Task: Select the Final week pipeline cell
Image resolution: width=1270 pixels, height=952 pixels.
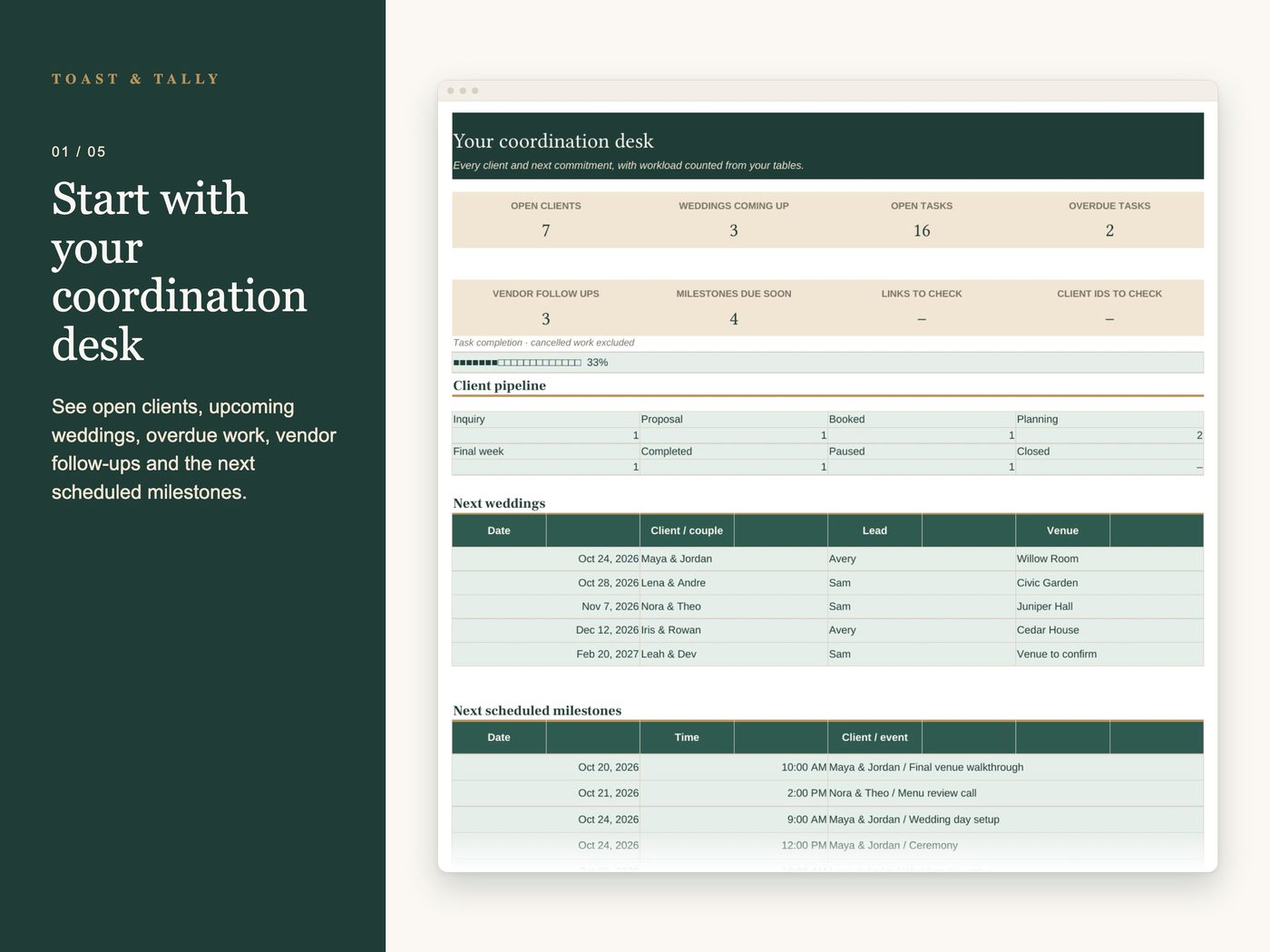Action: [546, 452]
